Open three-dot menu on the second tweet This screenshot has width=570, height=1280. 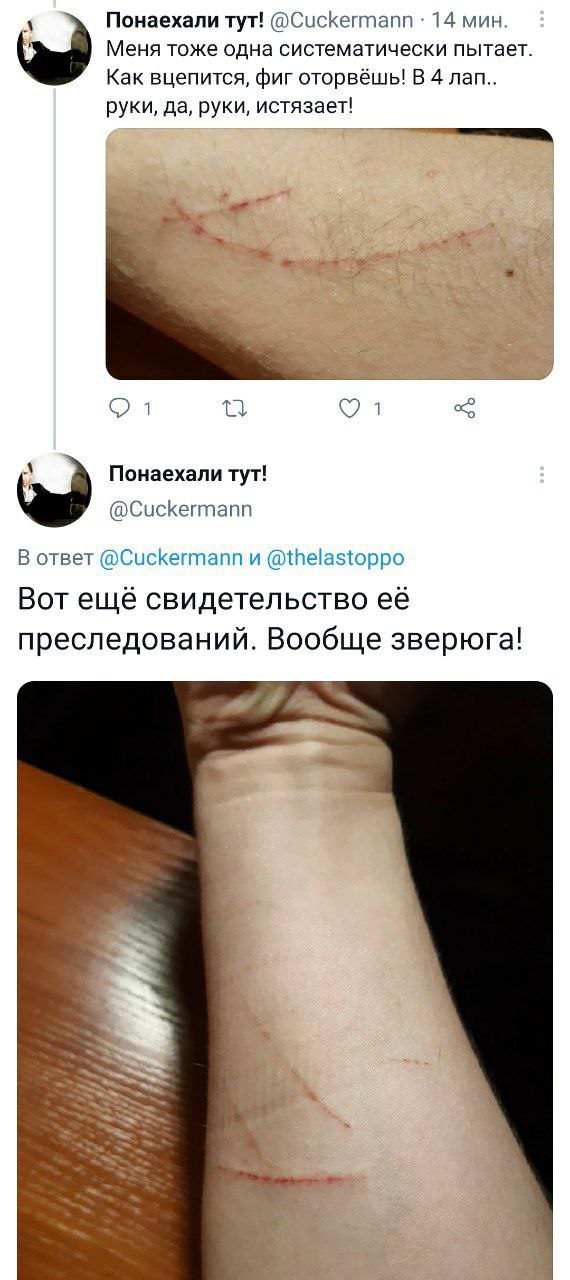pyautogui.click(x=542, y=475)
